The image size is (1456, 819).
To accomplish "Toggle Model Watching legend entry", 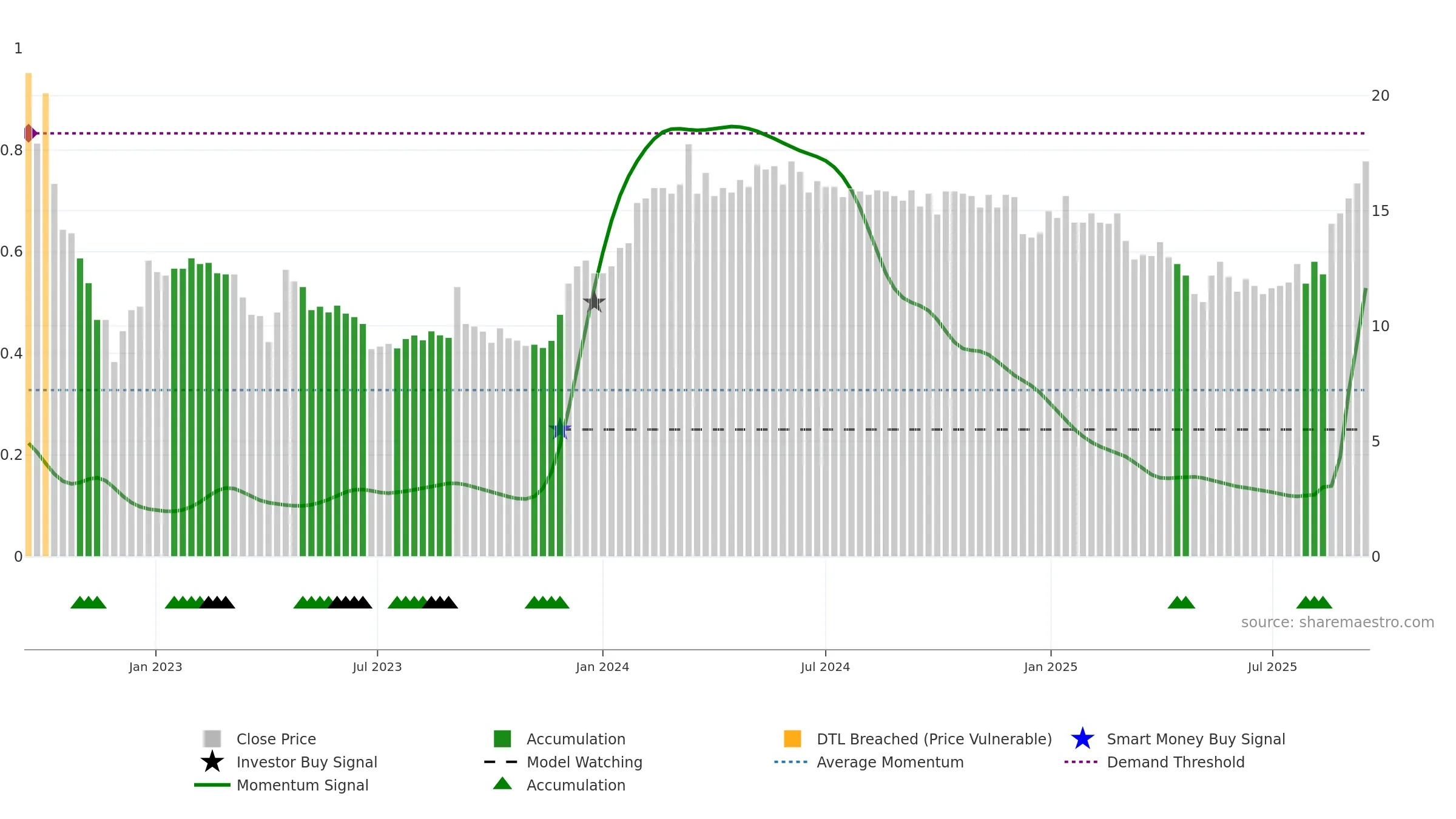I will [x=584, y=762].
